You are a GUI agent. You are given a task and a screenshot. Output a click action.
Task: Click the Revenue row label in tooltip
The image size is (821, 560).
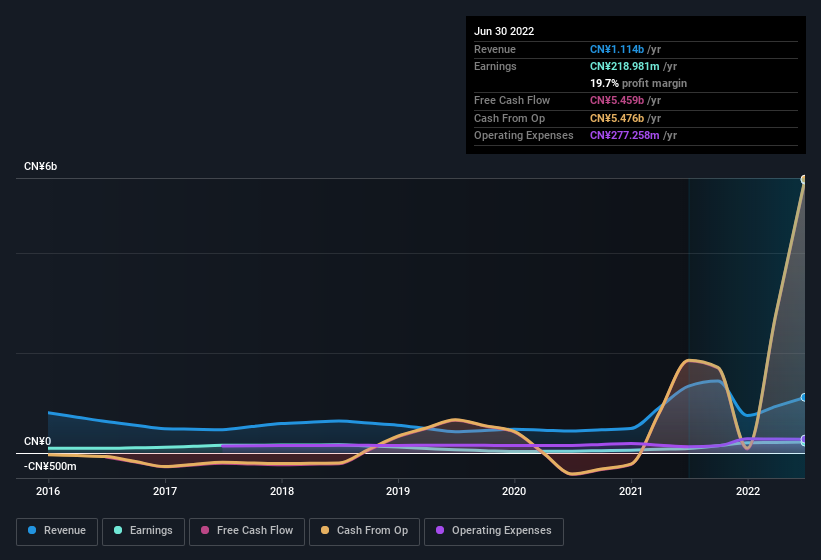[x=495, y=49]
